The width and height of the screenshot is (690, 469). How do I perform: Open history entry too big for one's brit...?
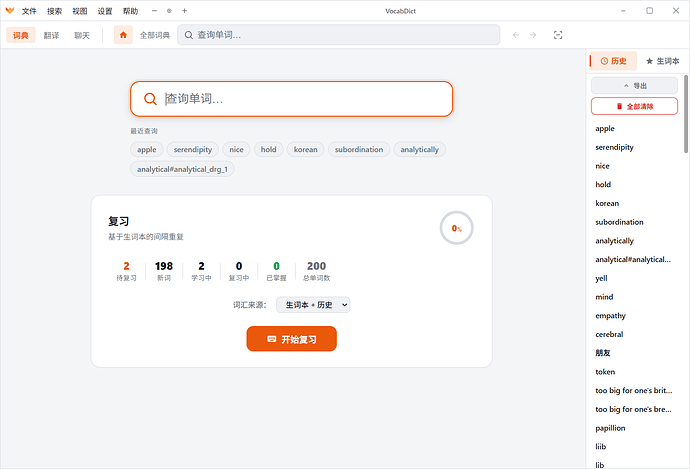click(634, 391)
